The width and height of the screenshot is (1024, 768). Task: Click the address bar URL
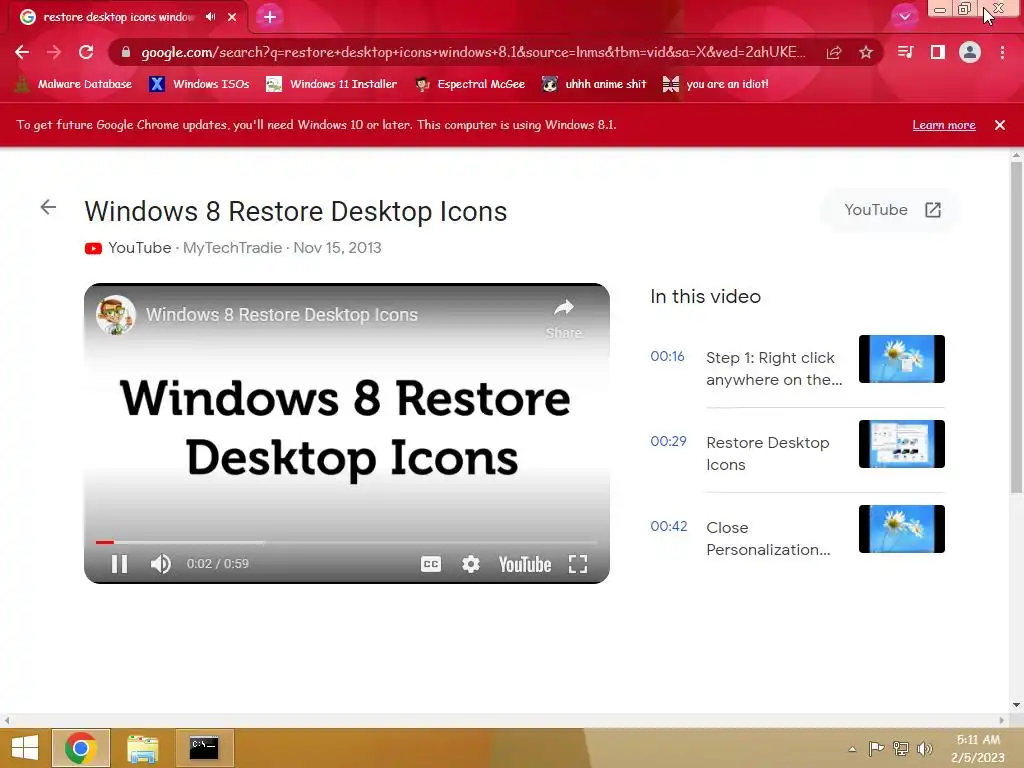click(x=473, y=52)
